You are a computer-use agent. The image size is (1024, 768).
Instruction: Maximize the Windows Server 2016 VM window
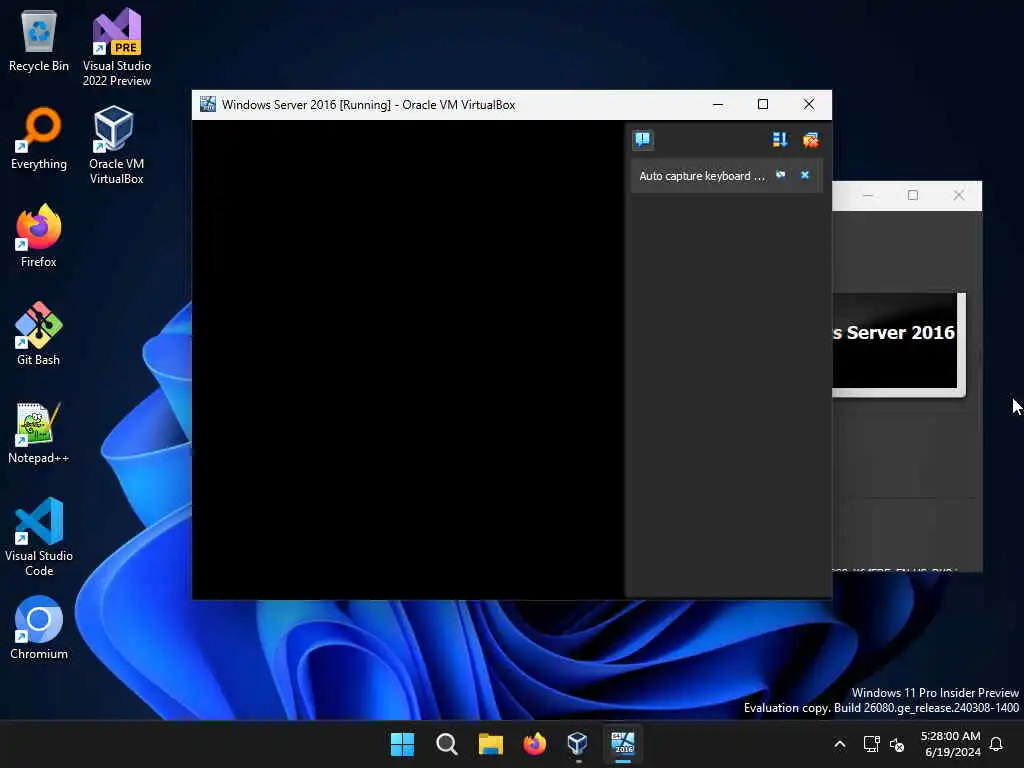point(763,104)
